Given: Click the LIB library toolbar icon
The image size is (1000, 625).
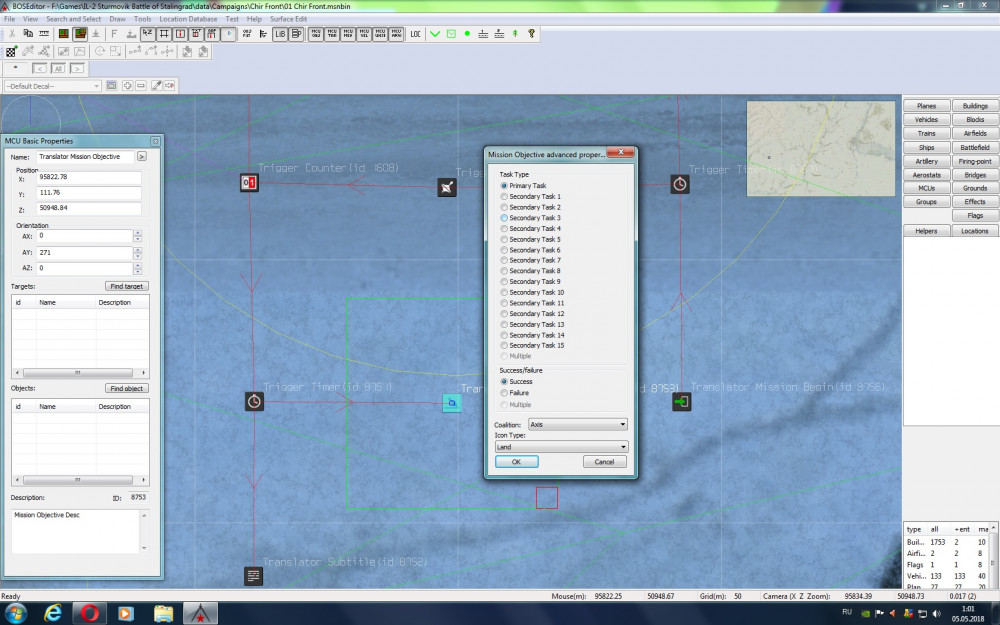Looking at the screenshot, I should tap(281, 34).
